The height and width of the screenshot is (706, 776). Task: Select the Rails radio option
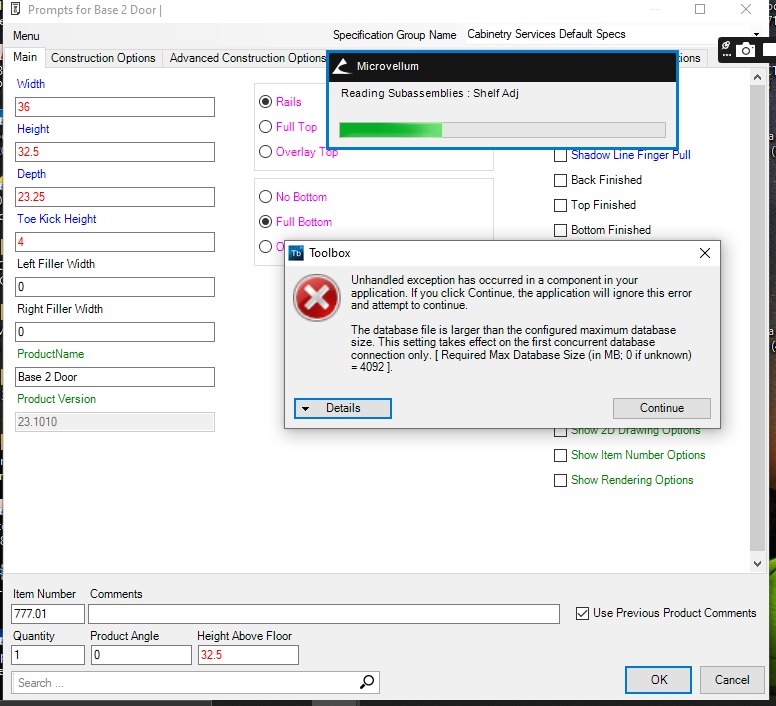[266, 101]
